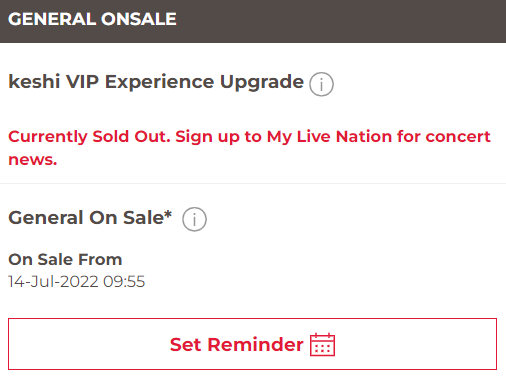Click the GENERAL ONSALE heading text
The width and height of the screenshot is (506, 385).
[92, 19]
